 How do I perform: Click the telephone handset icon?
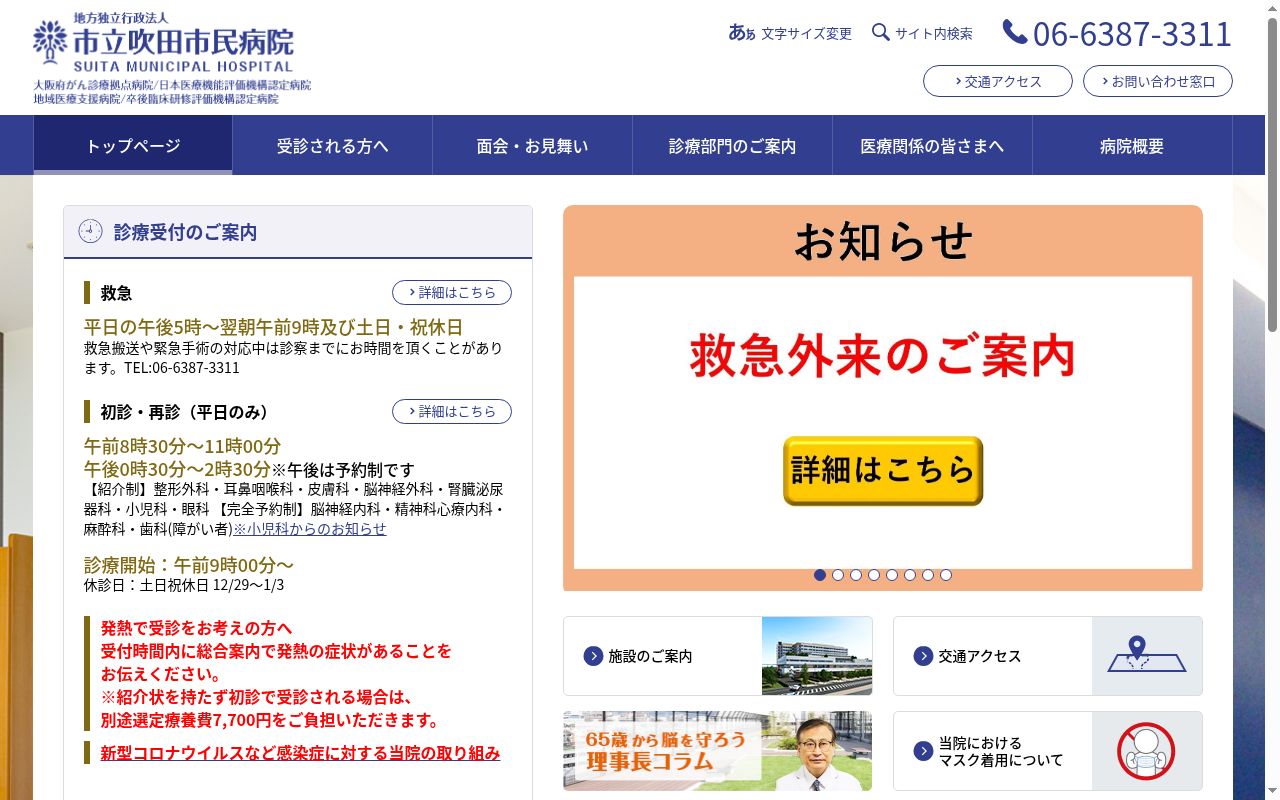[x=1015, y=33]
